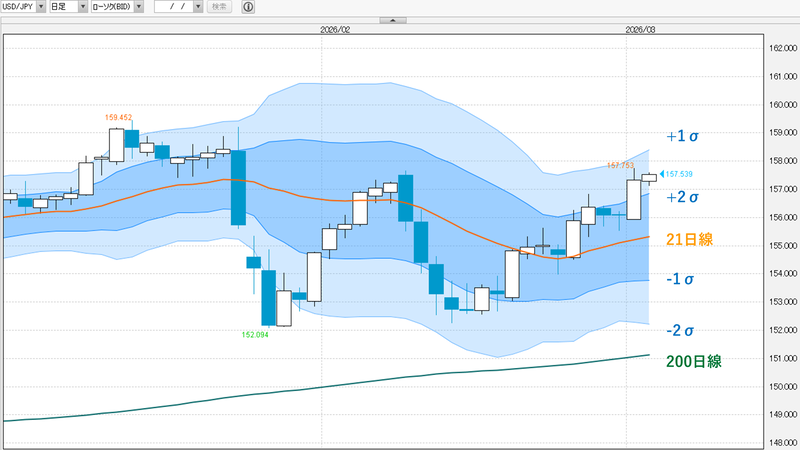Click the 148.000 price axis label
Screen dimensions: 800x450
(x=783, y=443)
